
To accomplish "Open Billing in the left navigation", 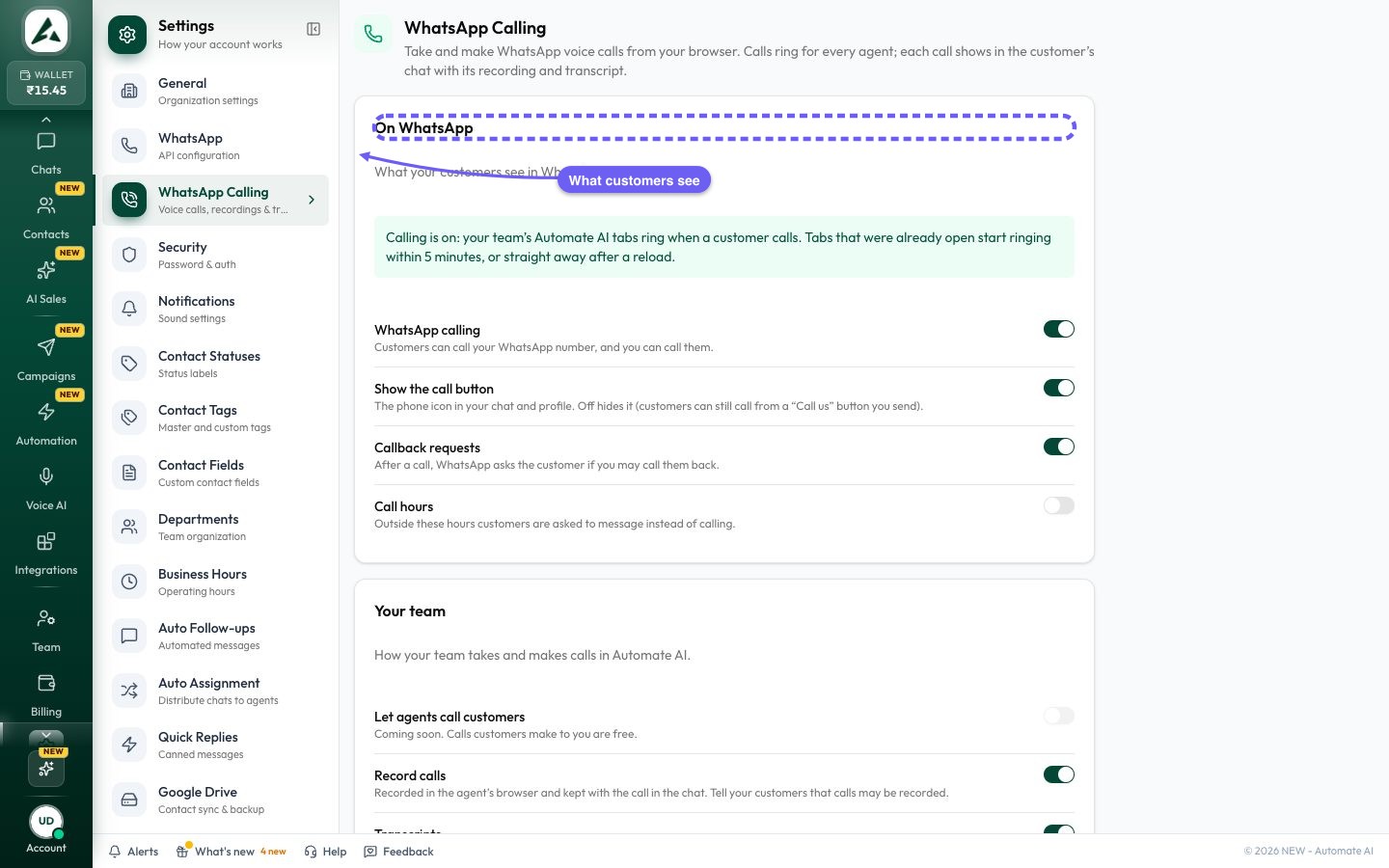I will (x=45, y=694).
